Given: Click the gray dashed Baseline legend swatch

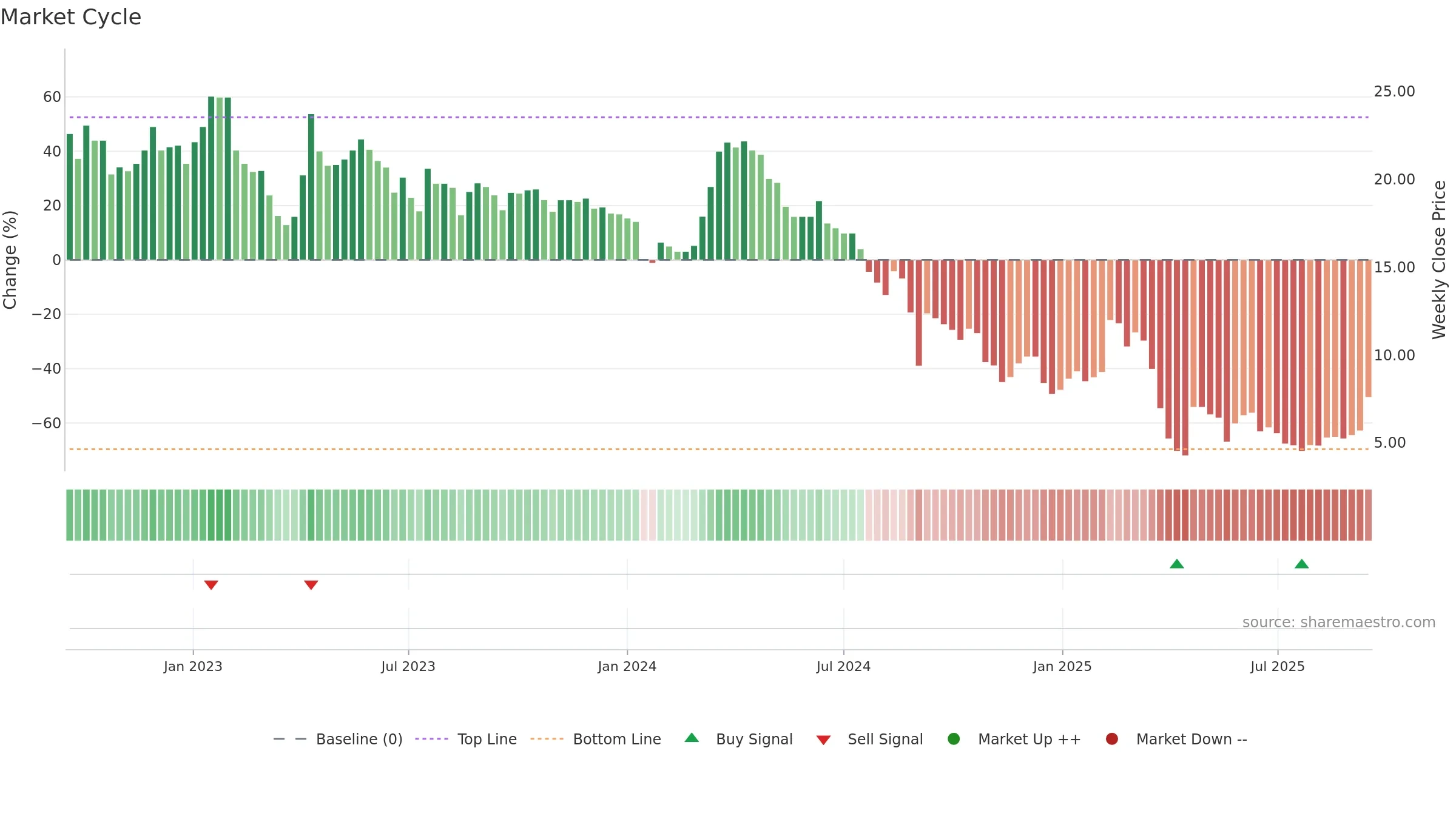Looking at the screenshot, I should click(290, 739).
